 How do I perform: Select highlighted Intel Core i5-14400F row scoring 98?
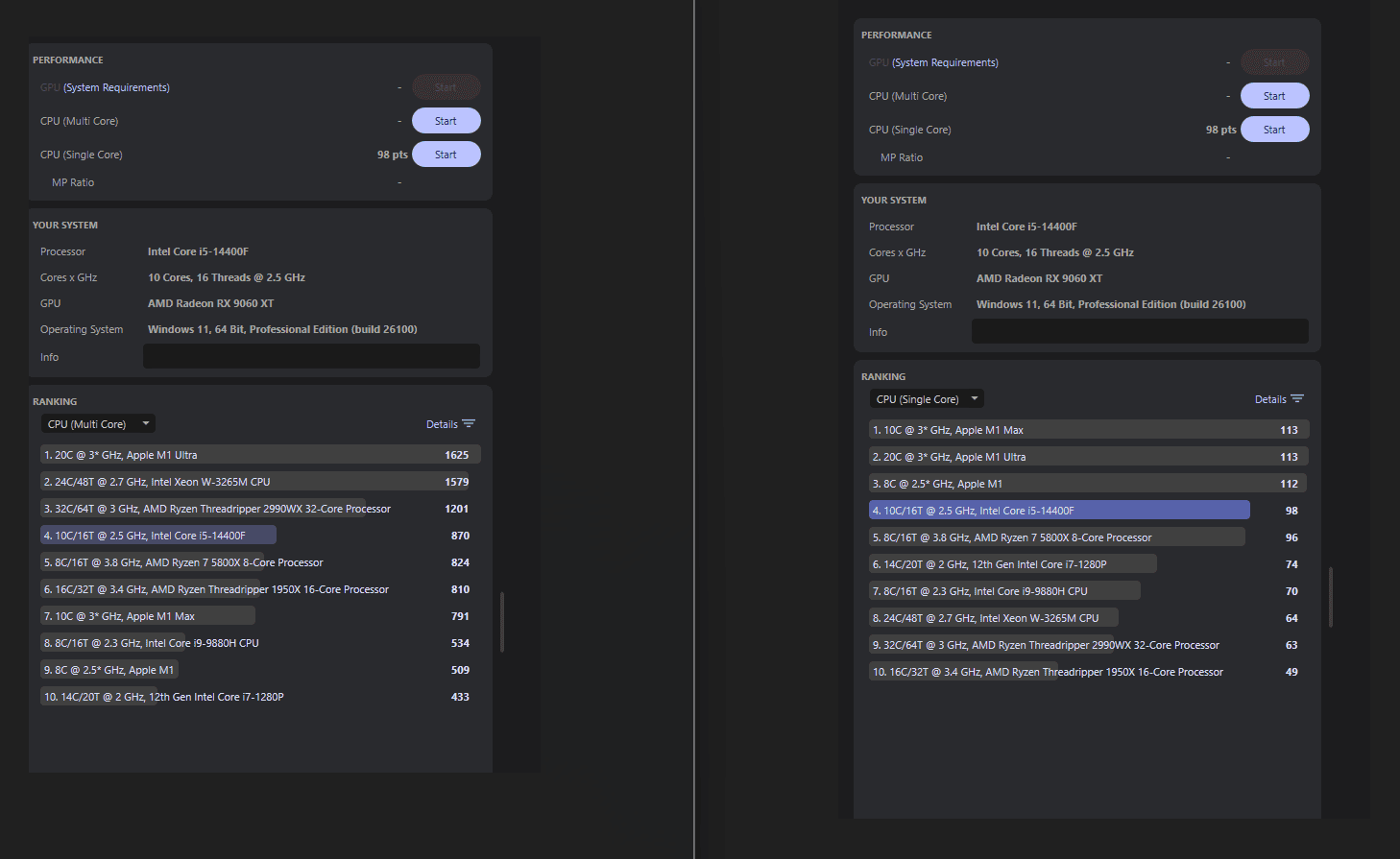[1089, 511]
